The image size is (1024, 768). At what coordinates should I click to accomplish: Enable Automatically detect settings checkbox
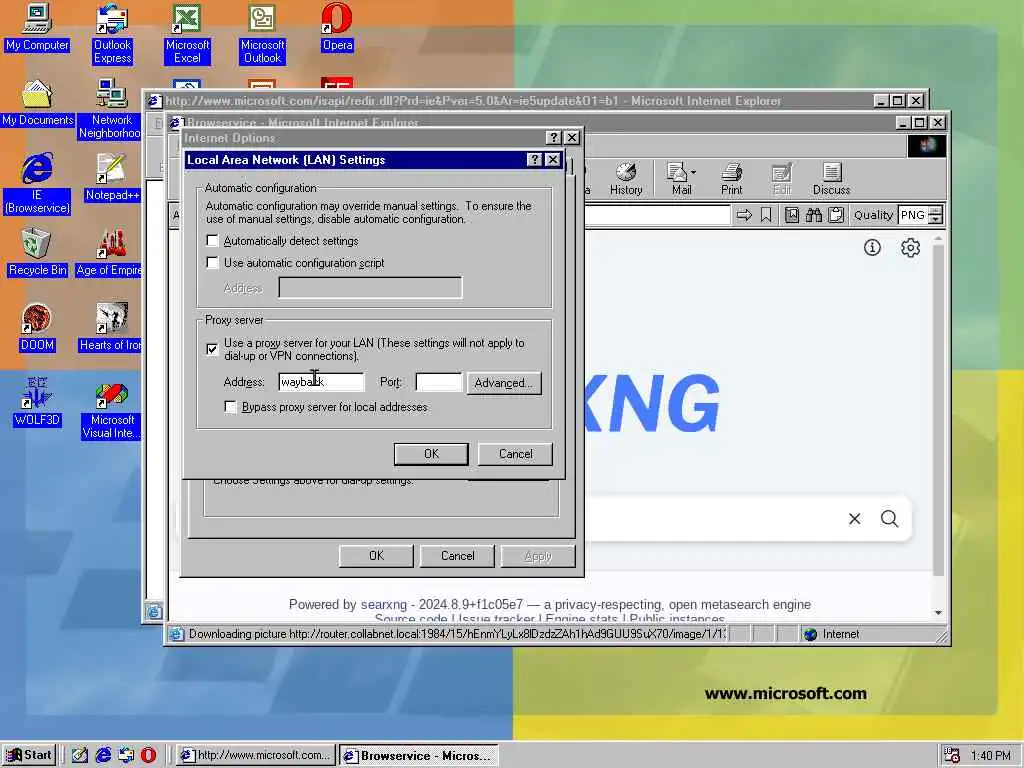coord(212,241)
